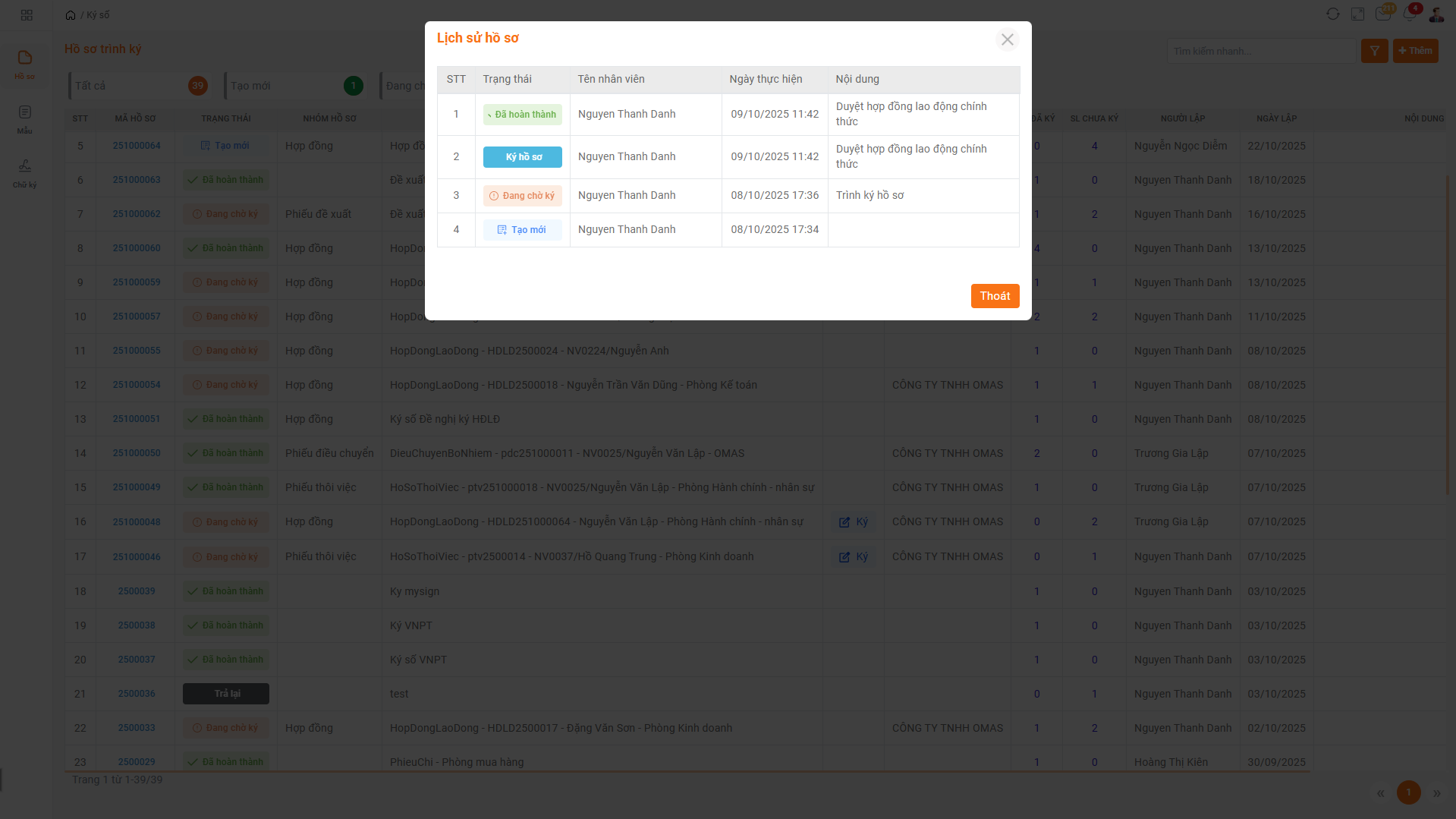Open the Hồ sơ sidebar section
This screenshot has width=1456, height=819.
25,64
